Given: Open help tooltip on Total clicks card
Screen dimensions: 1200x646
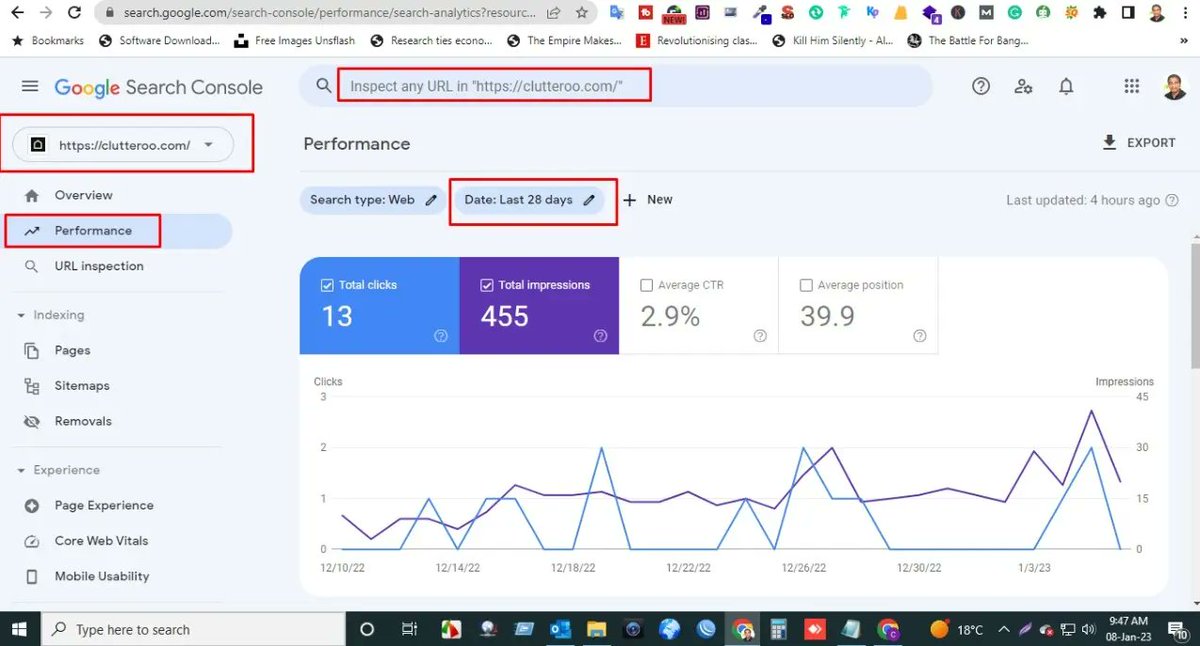Looking at the screenshot, I should (x=441, y=336).
